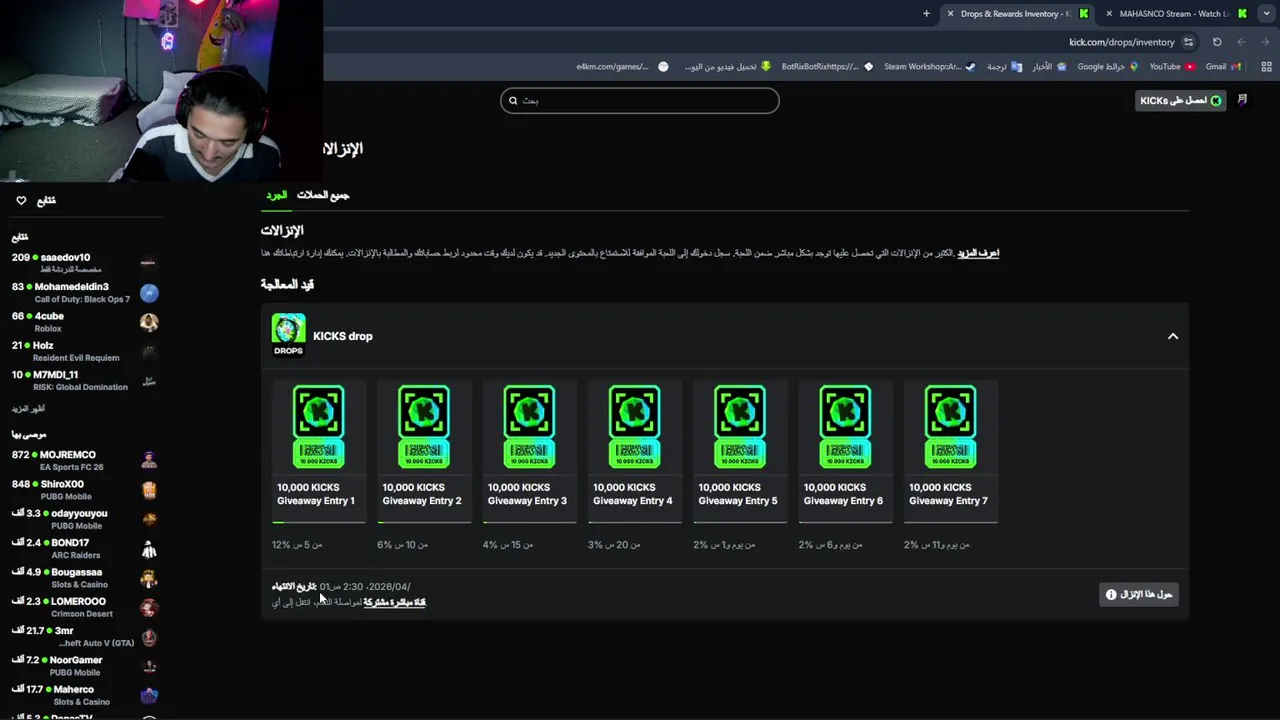Open the Gmail bookmark
This screenshot has width=1280, height=720.
pyautogui.click(x=1223, y=67)
